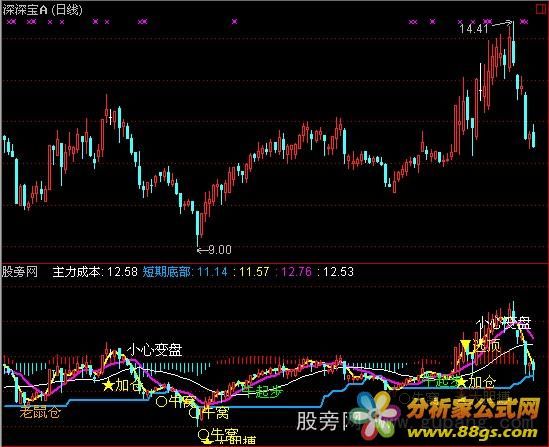
Task: Click the blue 11.14 short-term bottom value
Action: pos(212,272)
